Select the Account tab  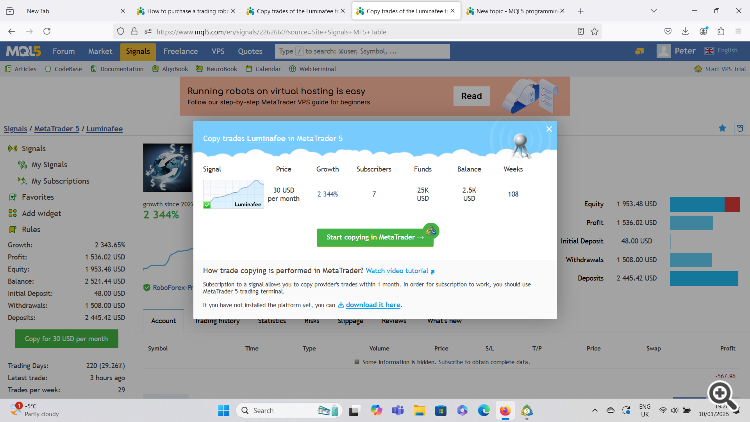pos(164,321)
